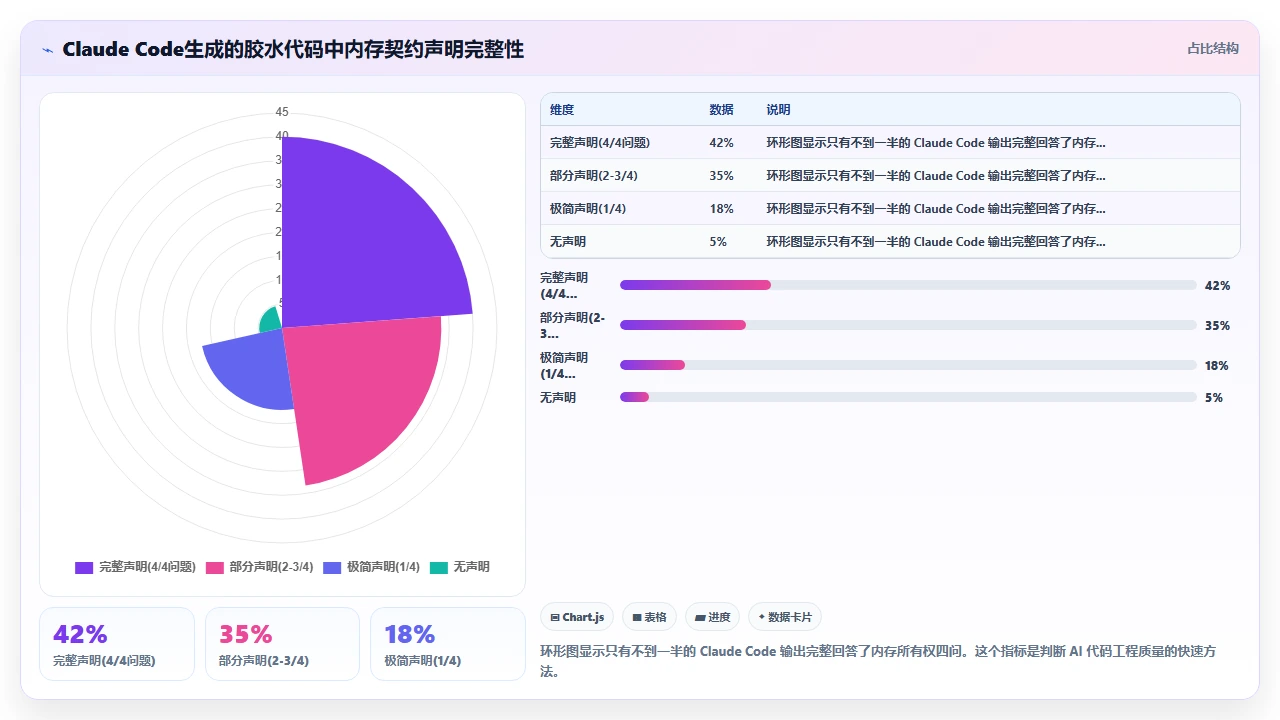Click the 18% value in the table
This screenshot has width=1280, height=720.
[721, 209]
